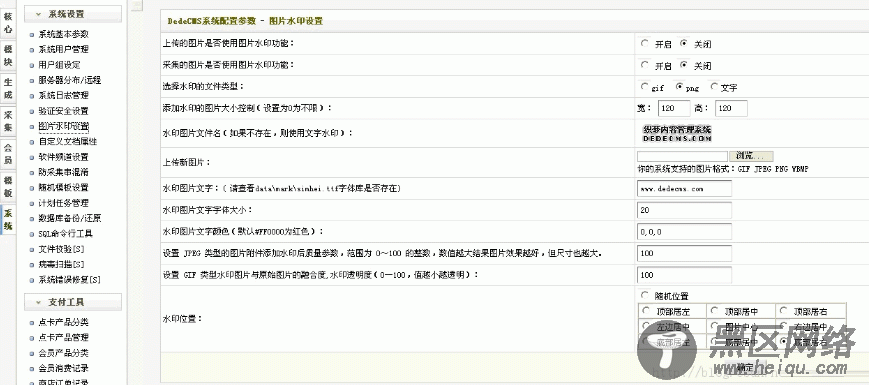The width and height of the screenshot is (869, 385).
Task: Click the upload file path field
Action: click(x=682, y=156)
